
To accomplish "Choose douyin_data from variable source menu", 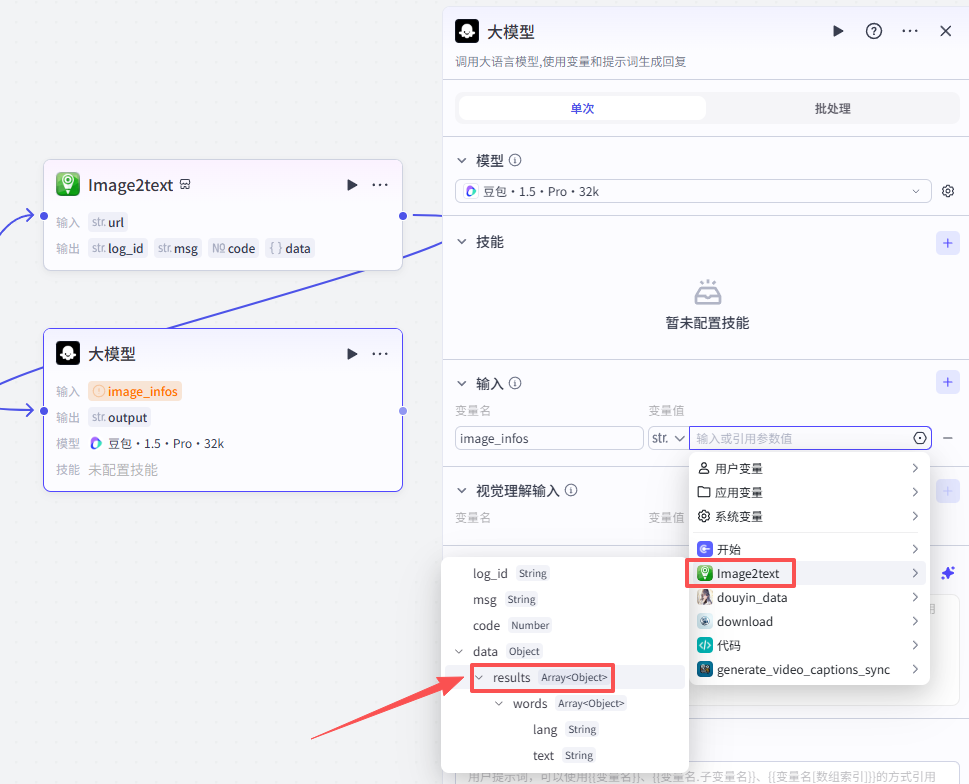I will tap(751, 597).
